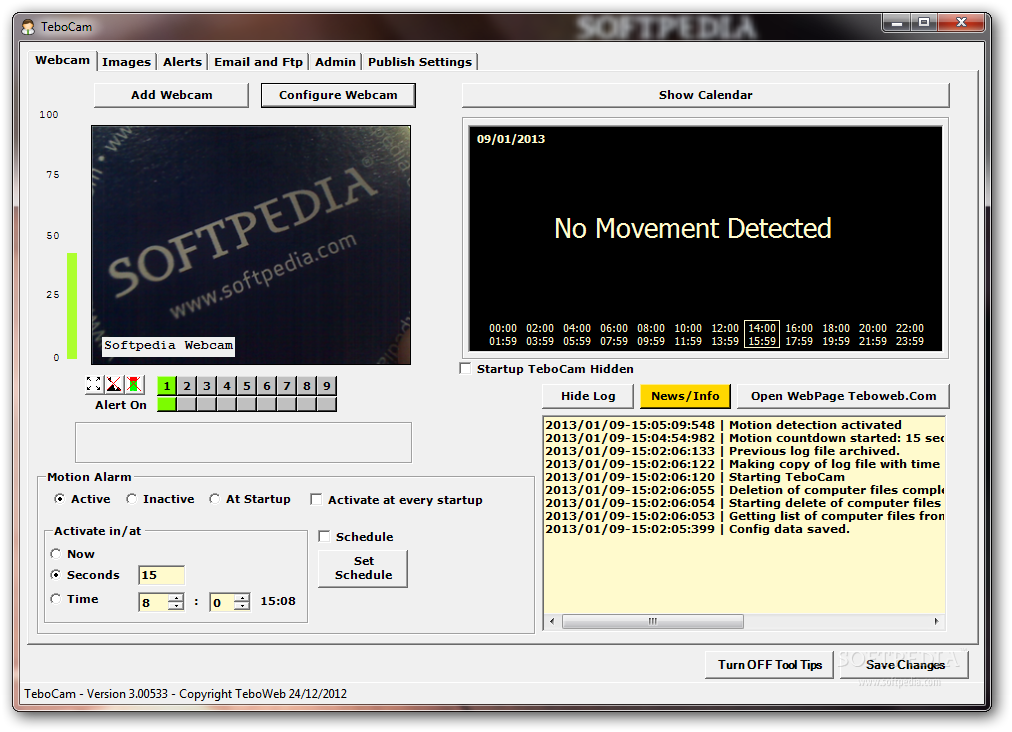Select webcam slot 6 button
Image resolution: width=1012 pixels, height=732 pixels.
click(267, 386)
